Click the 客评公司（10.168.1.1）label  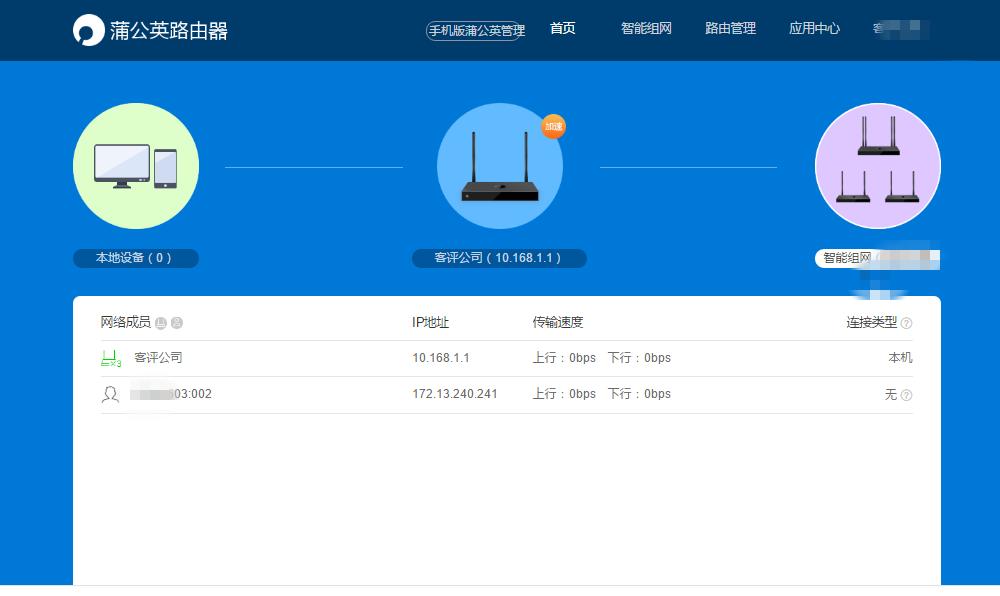[499, 257]
